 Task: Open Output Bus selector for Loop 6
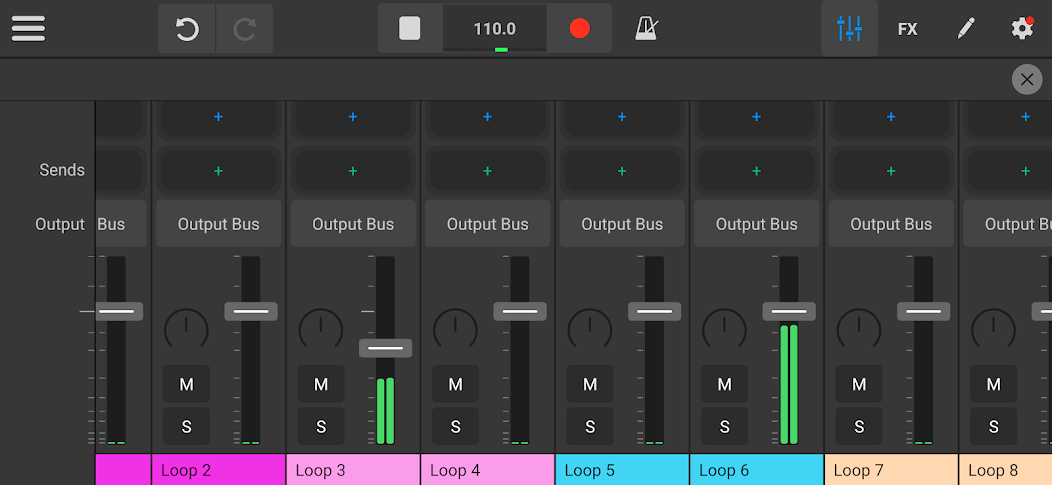pyautogui.click(x=757, y=223)
